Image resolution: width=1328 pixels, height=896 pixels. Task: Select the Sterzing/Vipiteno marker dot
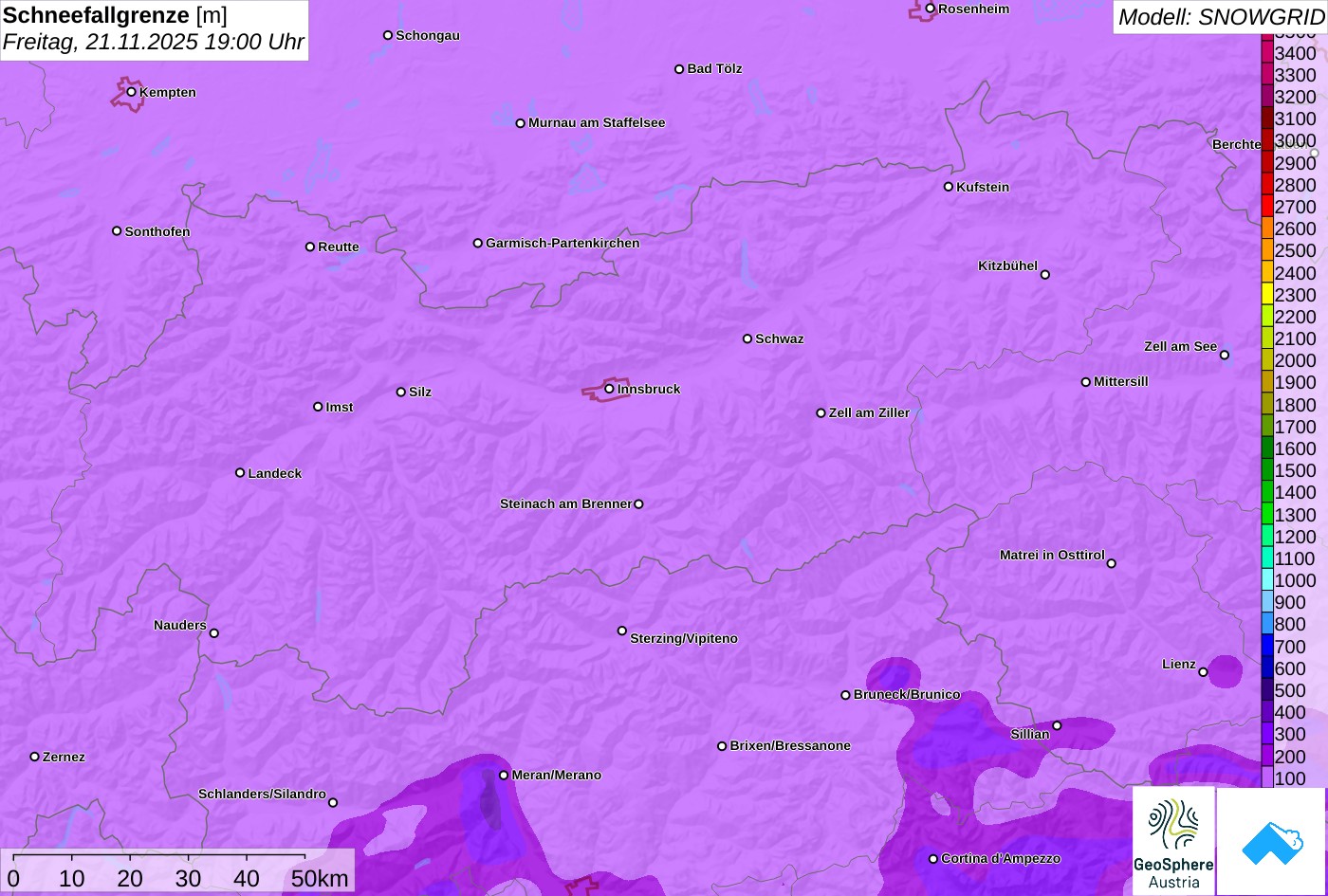pos(622,631)
